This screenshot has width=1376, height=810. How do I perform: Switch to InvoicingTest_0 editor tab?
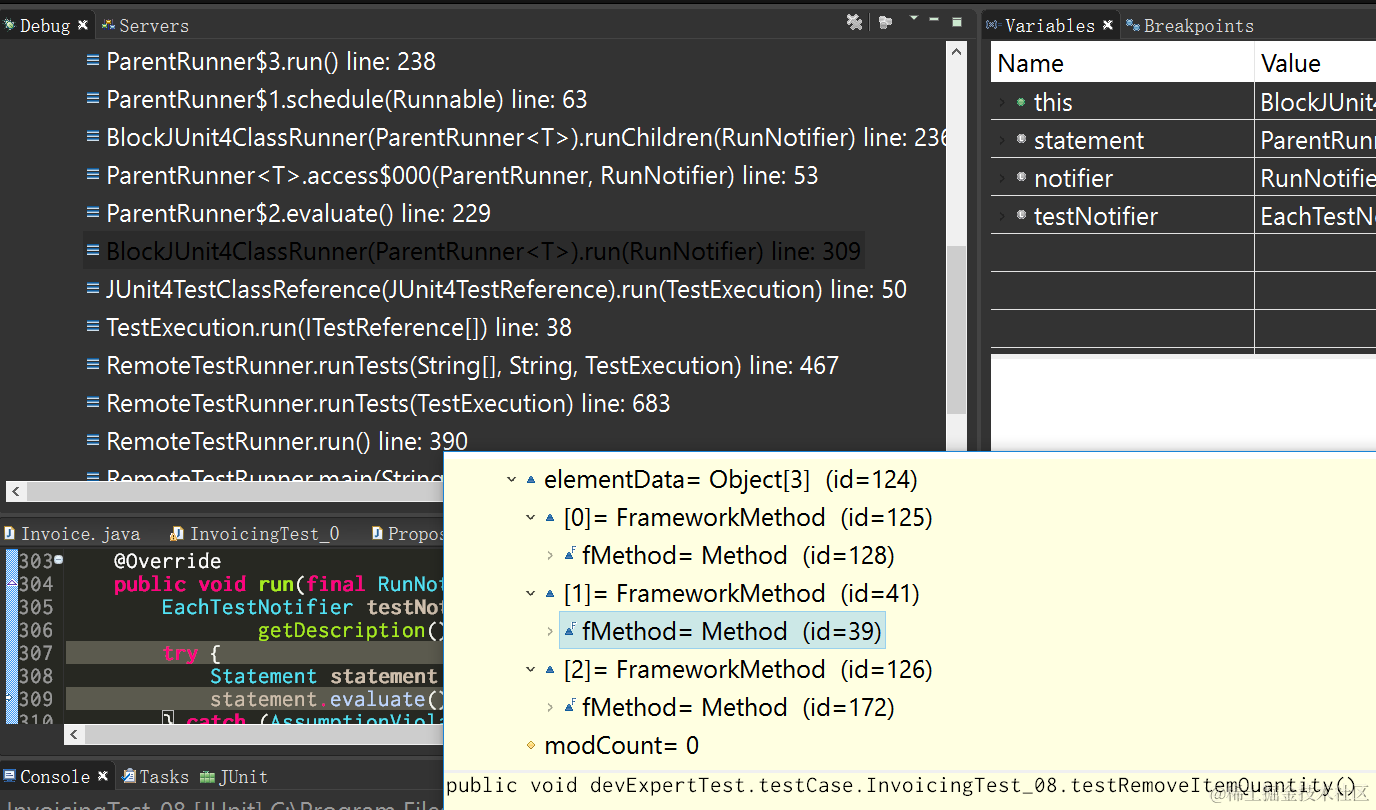pos(255,534)
